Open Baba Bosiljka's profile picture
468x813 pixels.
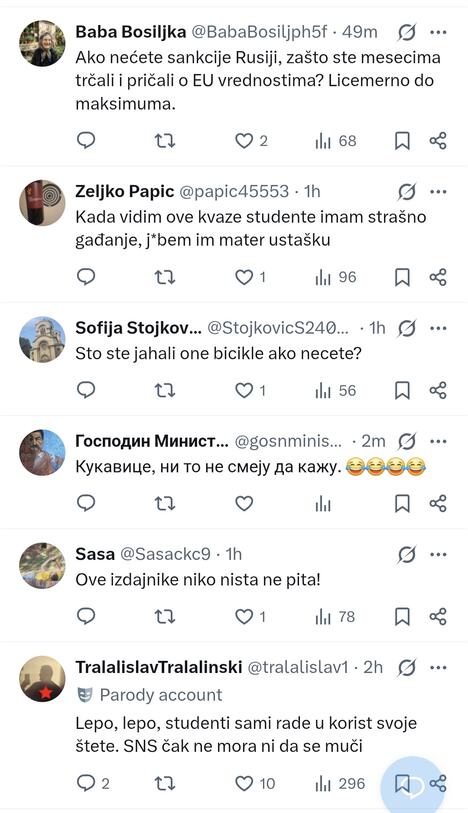(42, 43)
